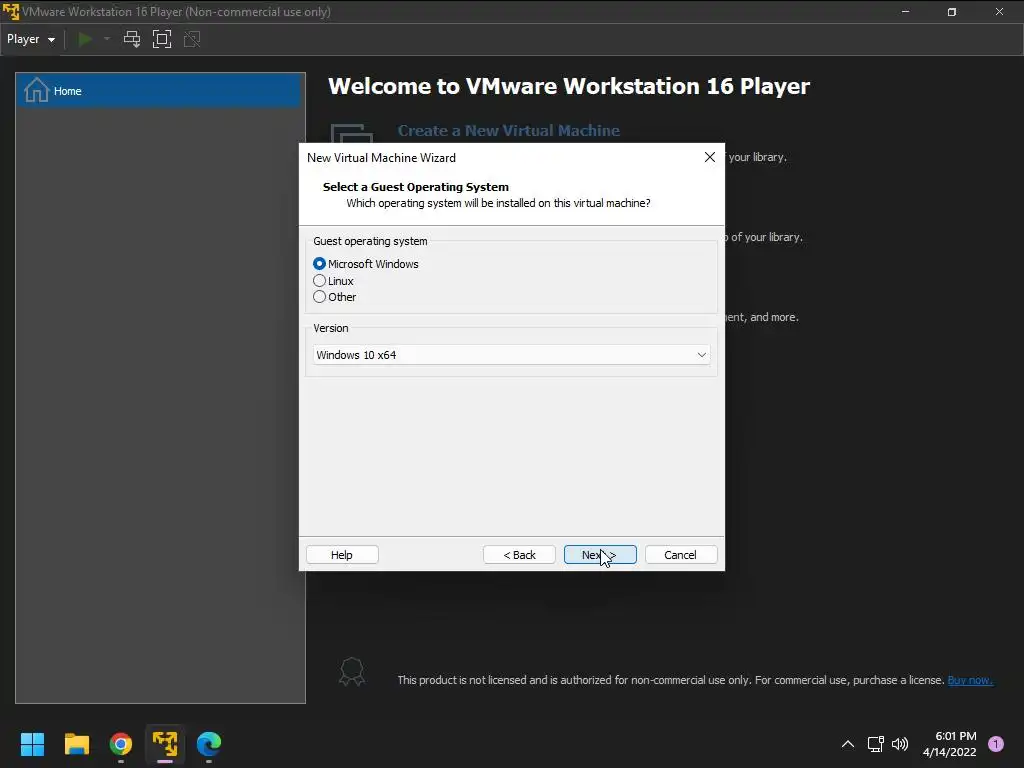Click the Unity mode toolbar icon
Screen dimensions: 1024x768
click(x=192, y=39)
